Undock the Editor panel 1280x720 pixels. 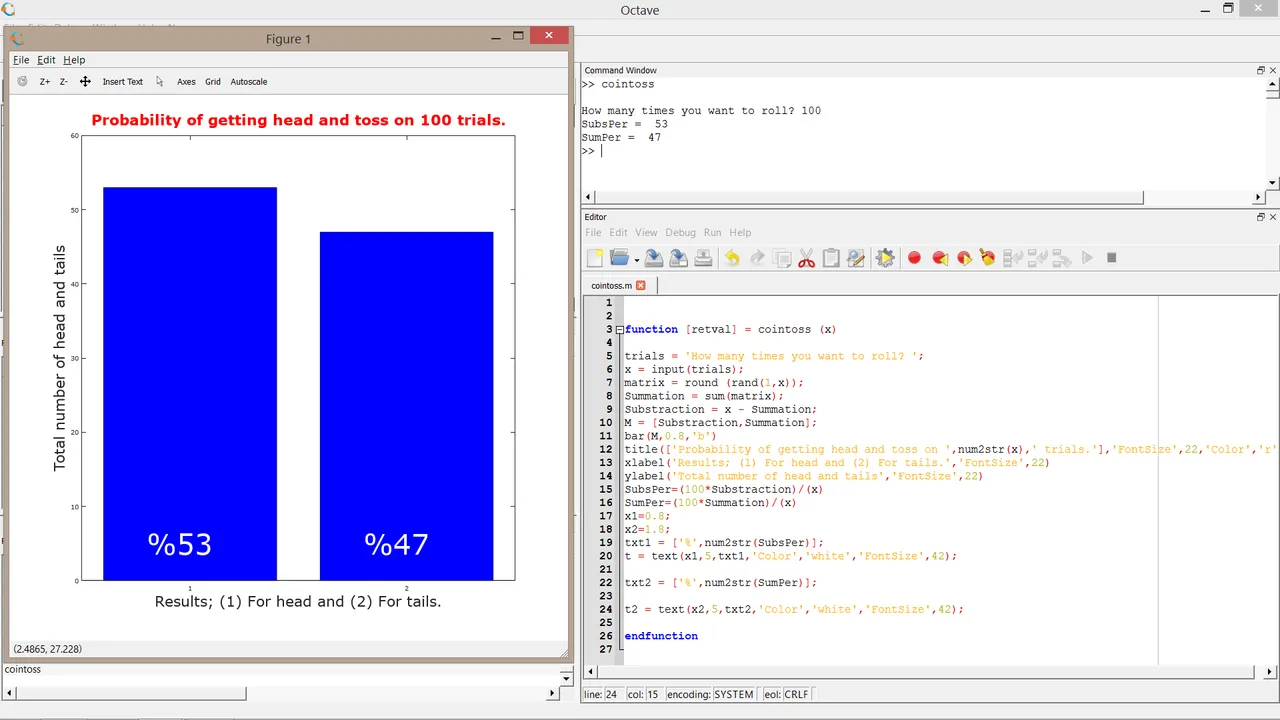click(x=1261, y=216)
